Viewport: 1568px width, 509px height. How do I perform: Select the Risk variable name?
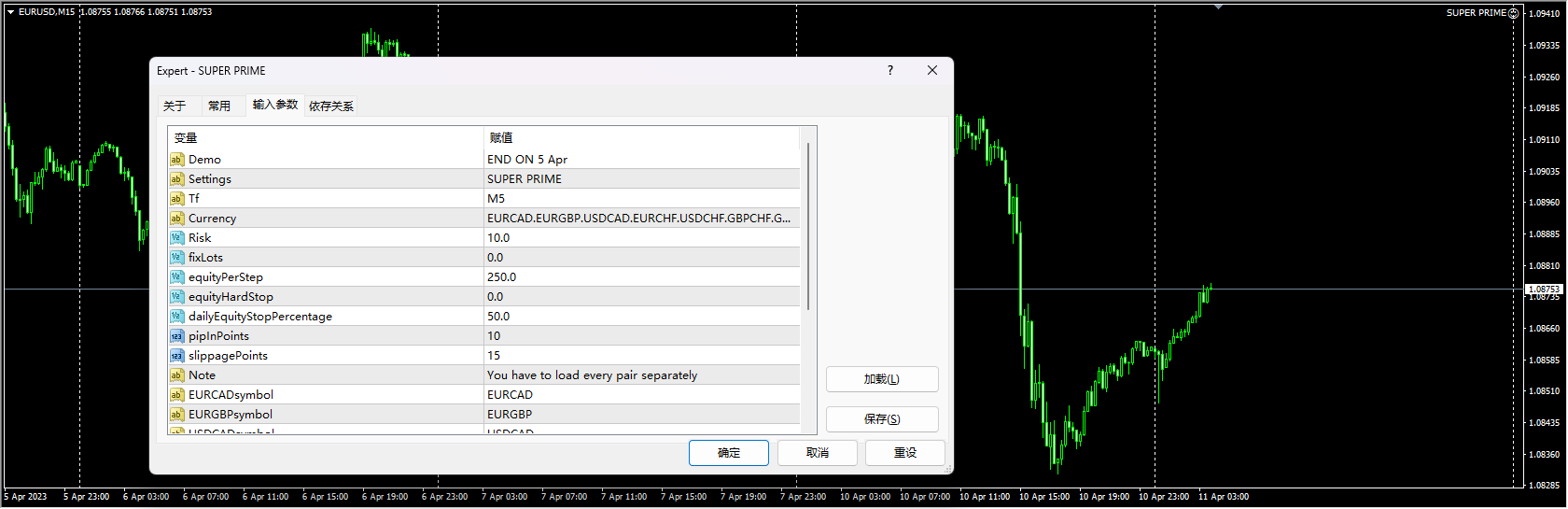click(x=200, y=238)
